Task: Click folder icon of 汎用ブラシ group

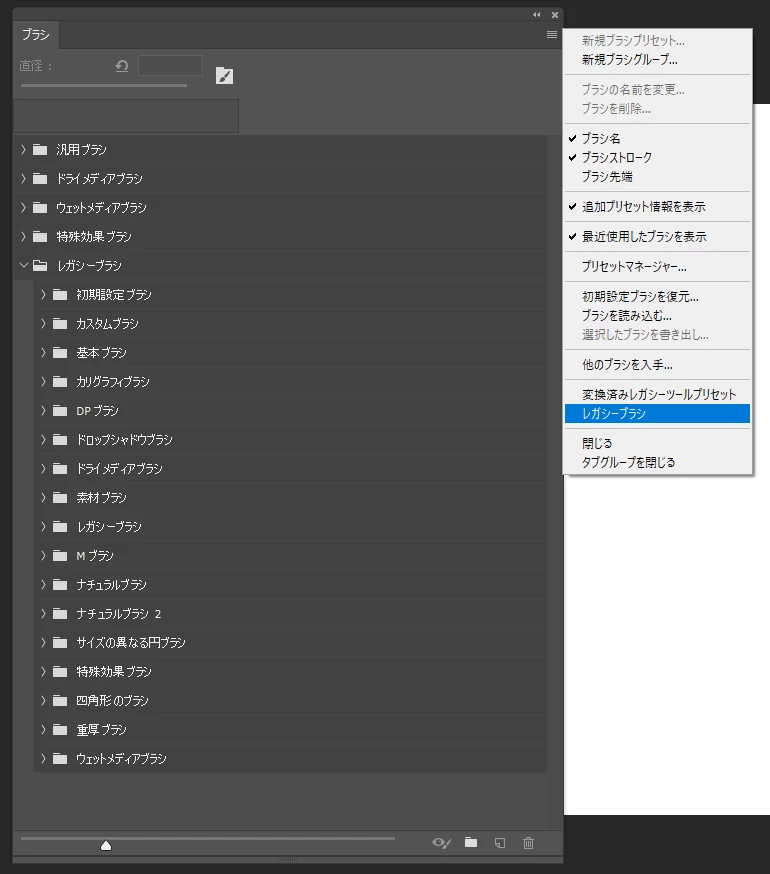Action: click(40, 149)
